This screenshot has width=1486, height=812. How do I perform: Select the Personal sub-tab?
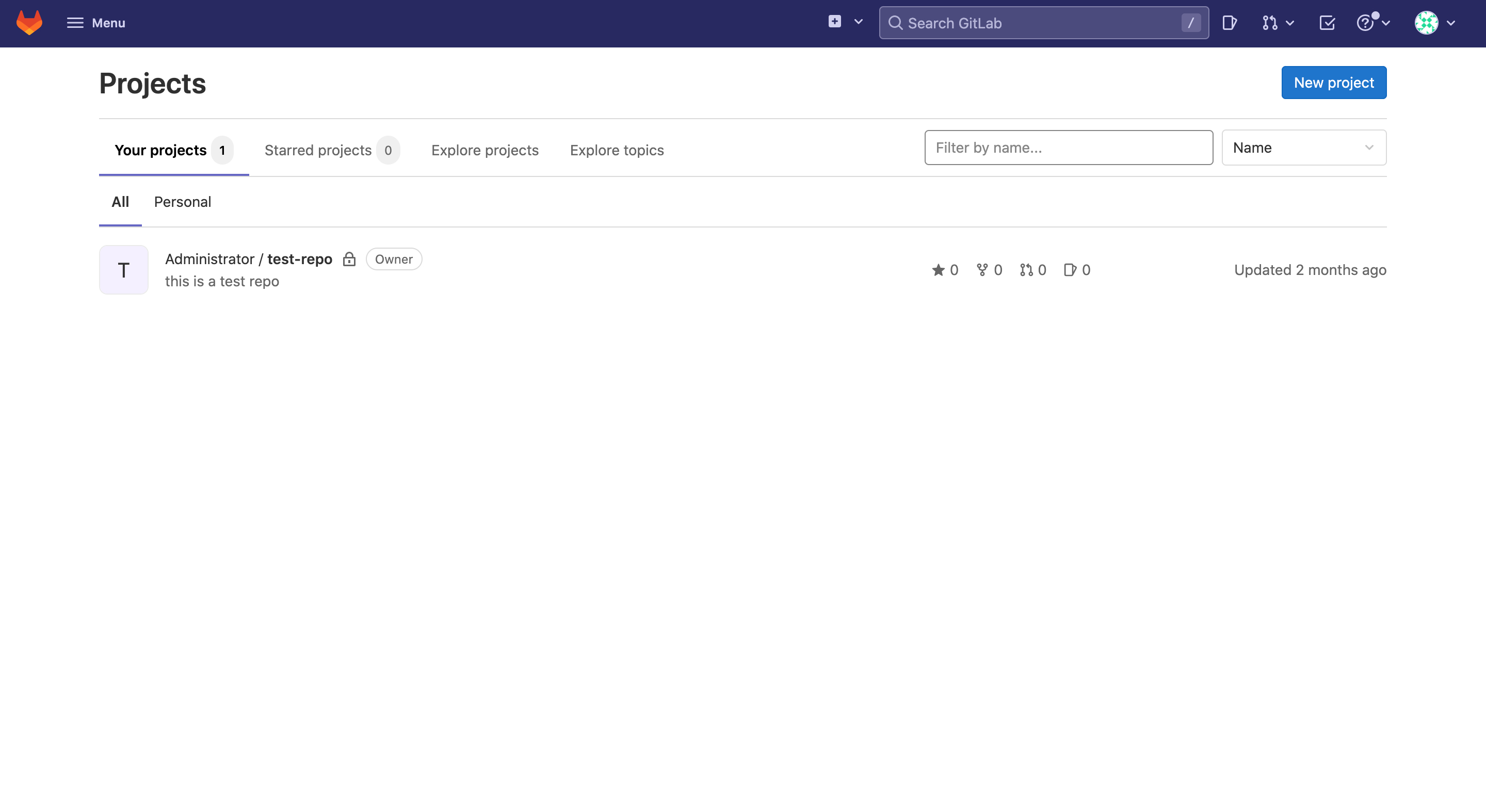182,202
